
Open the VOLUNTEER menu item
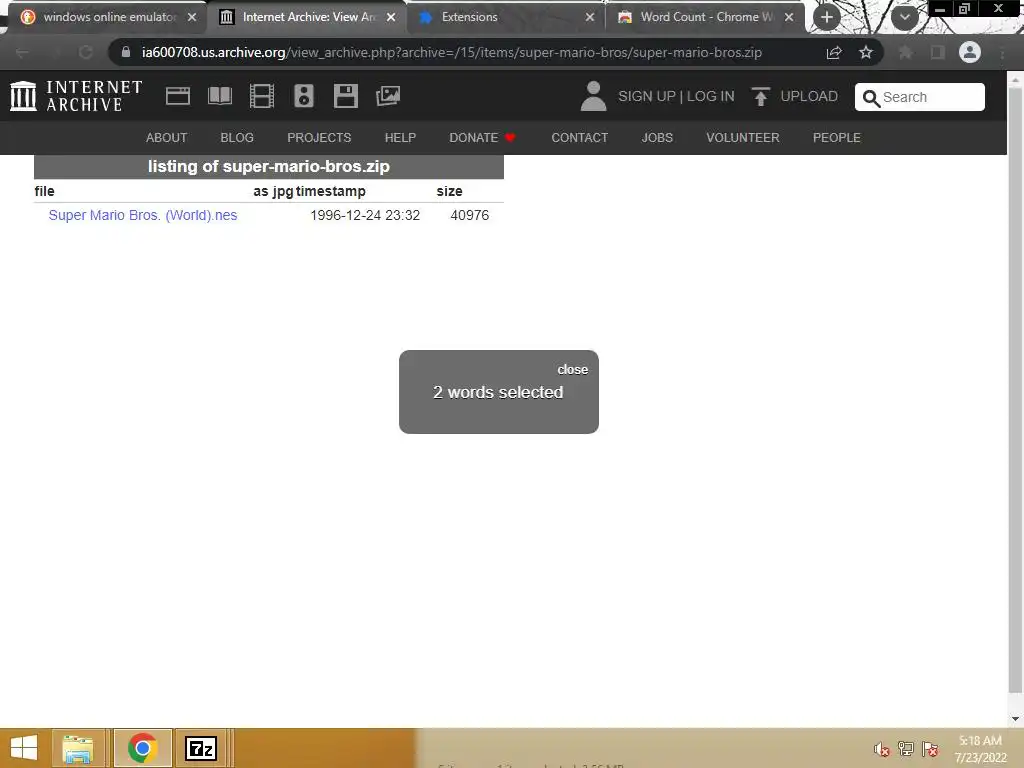point(743,138)
